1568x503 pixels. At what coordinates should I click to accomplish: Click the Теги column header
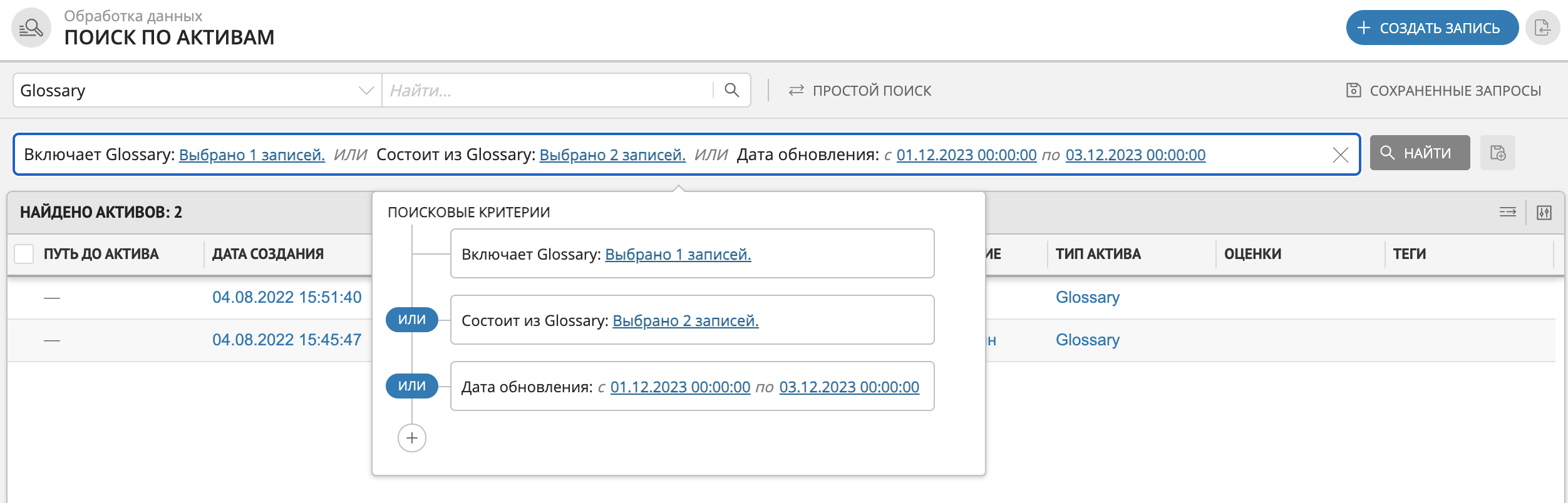tap(1409, 254)
